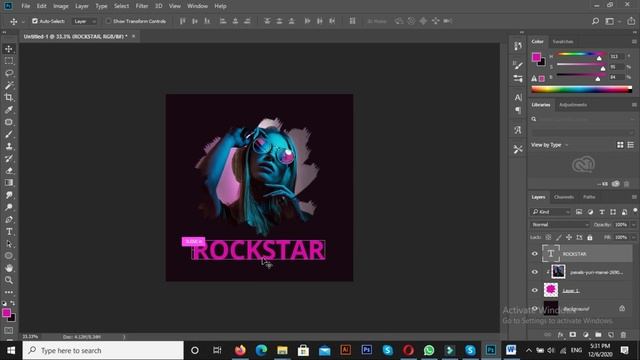Expand Opacity slider arrow
This screenshot has width=640, height=360.
click(633, 224)
